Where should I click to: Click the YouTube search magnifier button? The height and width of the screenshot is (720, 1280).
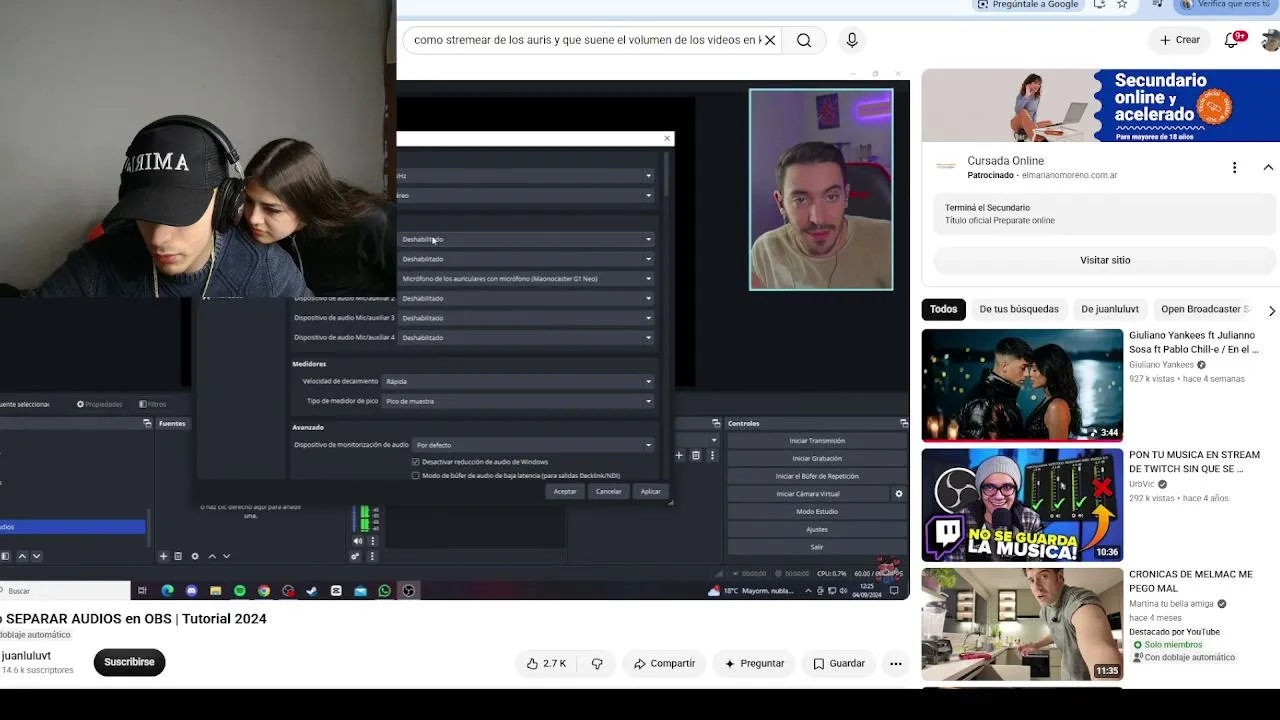804,40
